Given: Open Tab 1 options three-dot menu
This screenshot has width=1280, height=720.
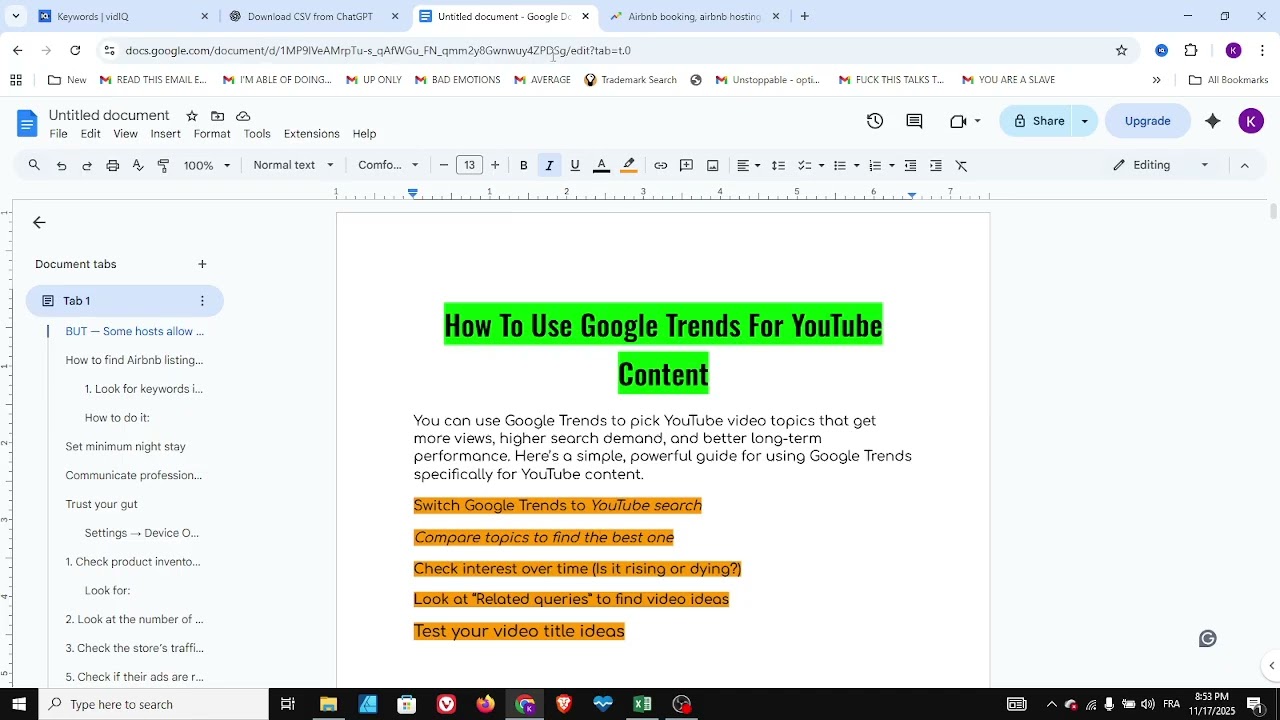Looking at the screenshot, I should point(202,301).
